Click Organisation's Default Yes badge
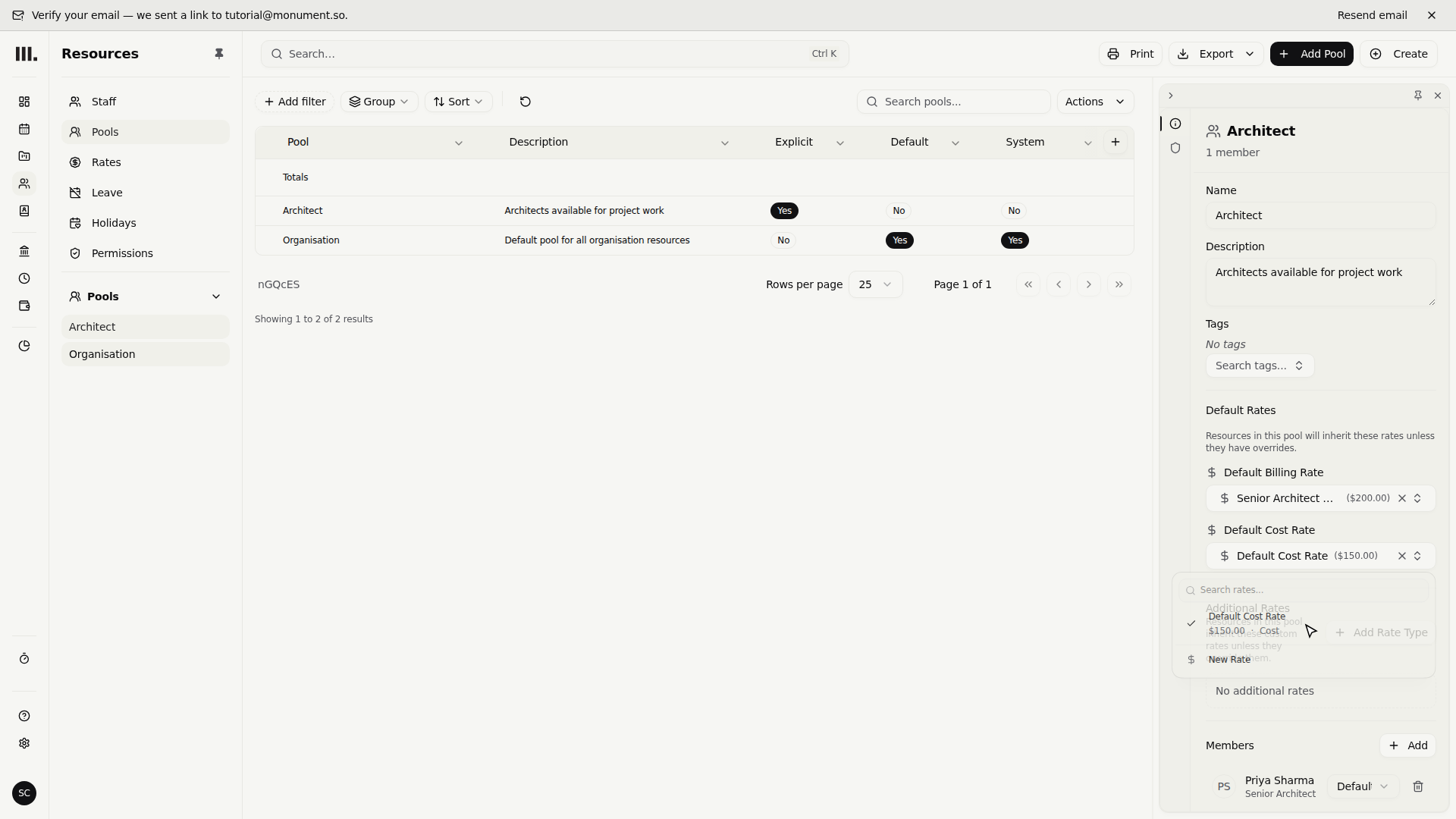The width and height of the screenshot is (1456, 819). click(899, 240)
